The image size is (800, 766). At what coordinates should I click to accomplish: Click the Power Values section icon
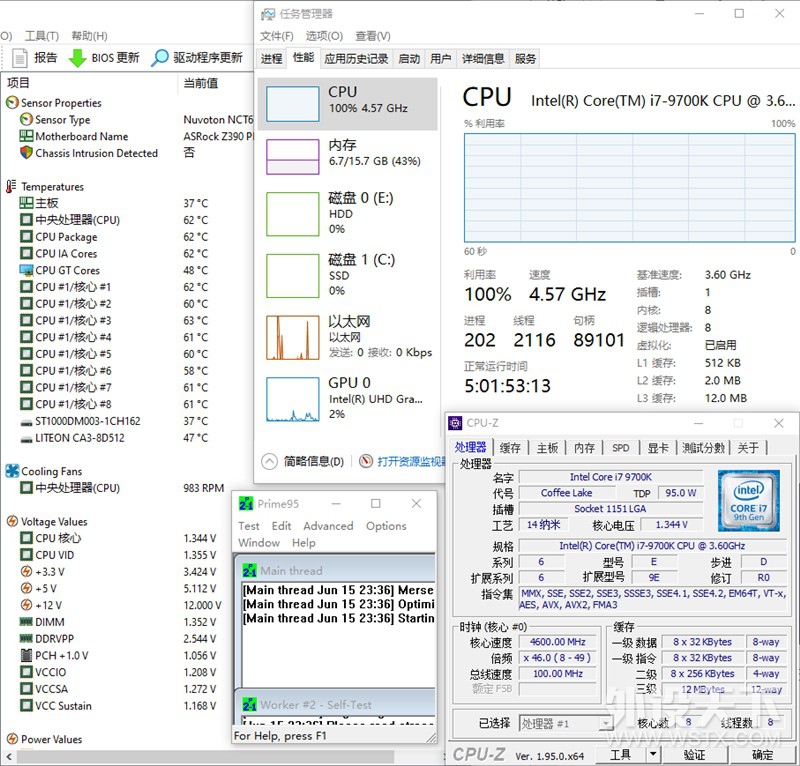click(x=12, y=738)
